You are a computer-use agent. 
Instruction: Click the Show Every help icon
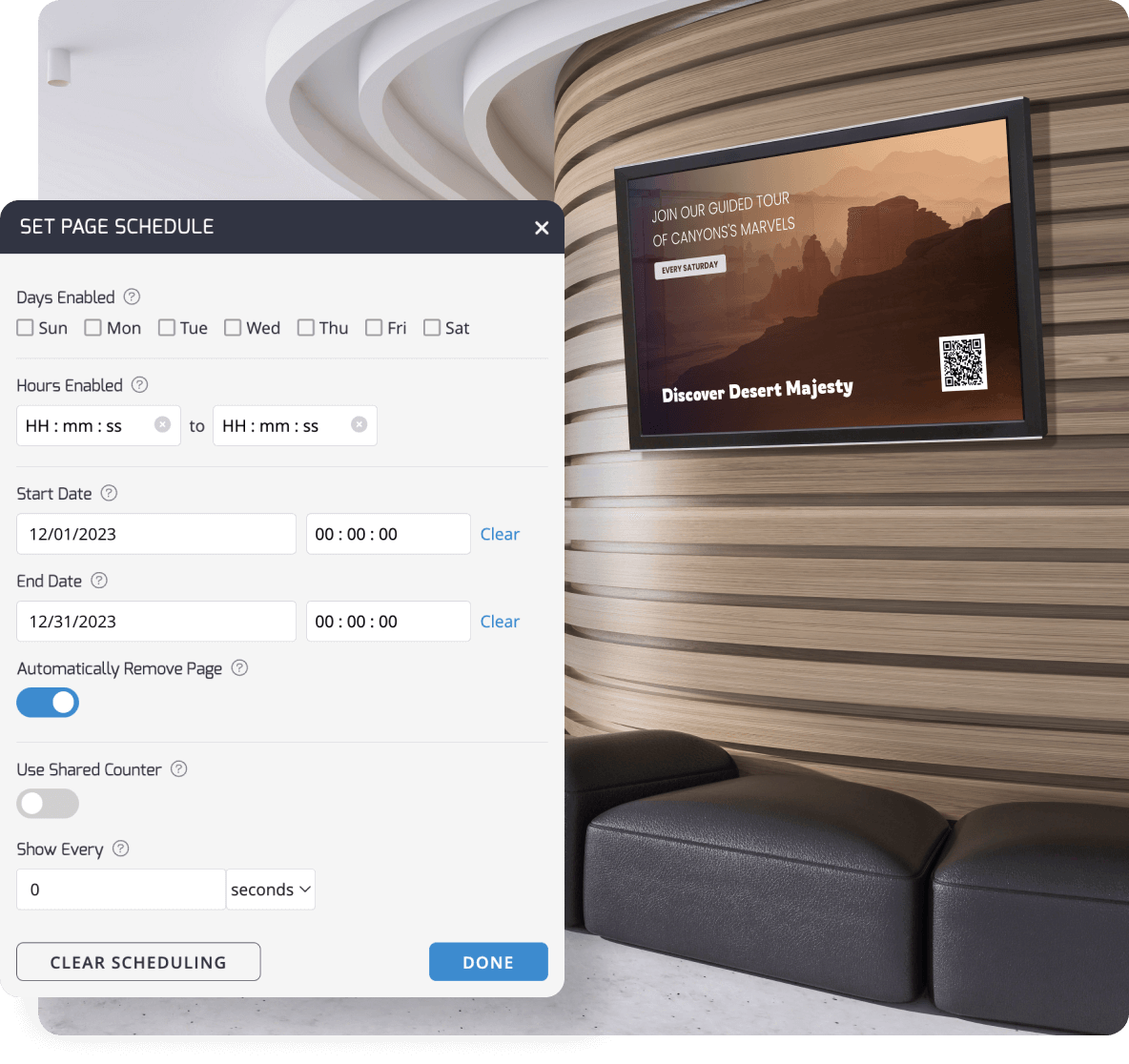coord(121,849)
